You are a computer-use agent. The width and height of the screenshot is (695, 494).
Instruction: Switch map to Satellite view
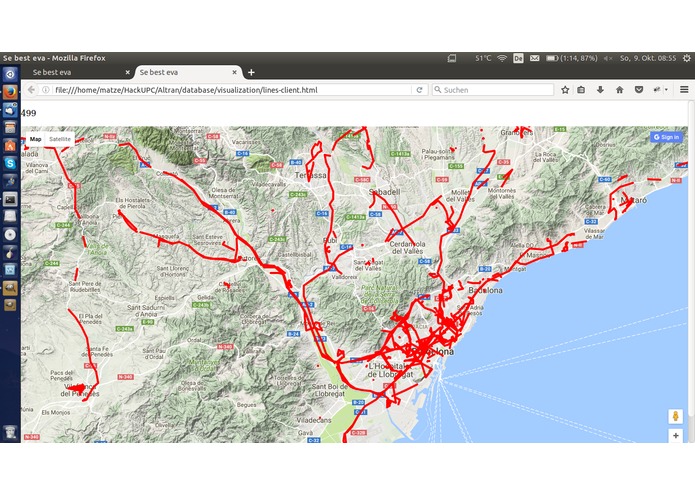click(x=60, y=139)
